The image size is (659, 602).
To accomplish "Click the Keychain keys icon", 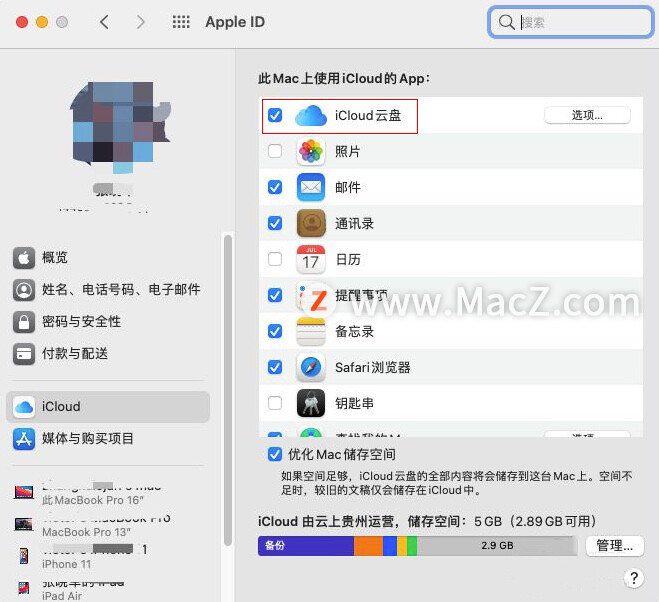I will point(311,404).
